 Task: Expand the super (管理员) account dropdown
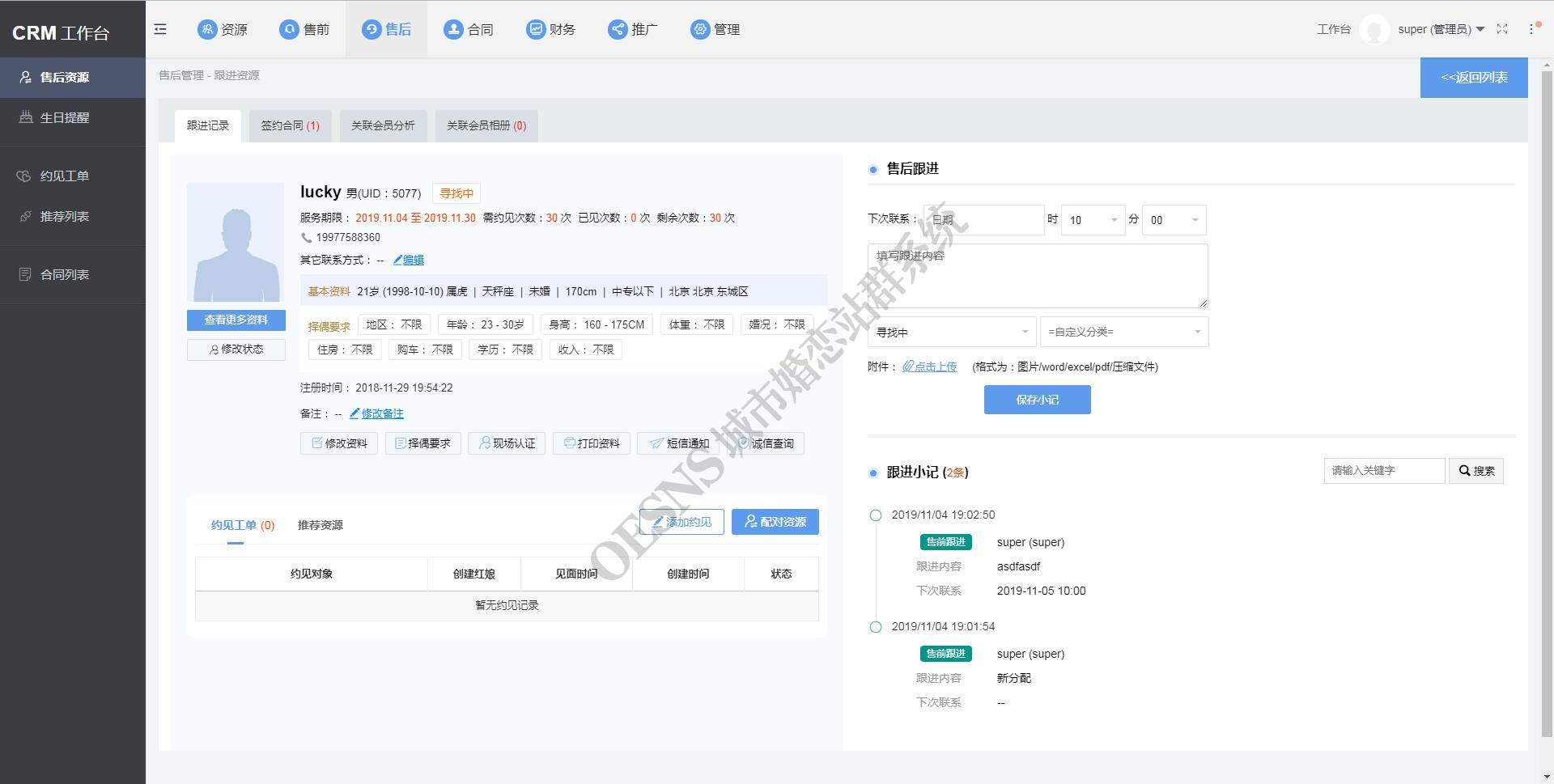click(x=1441, y=29)
